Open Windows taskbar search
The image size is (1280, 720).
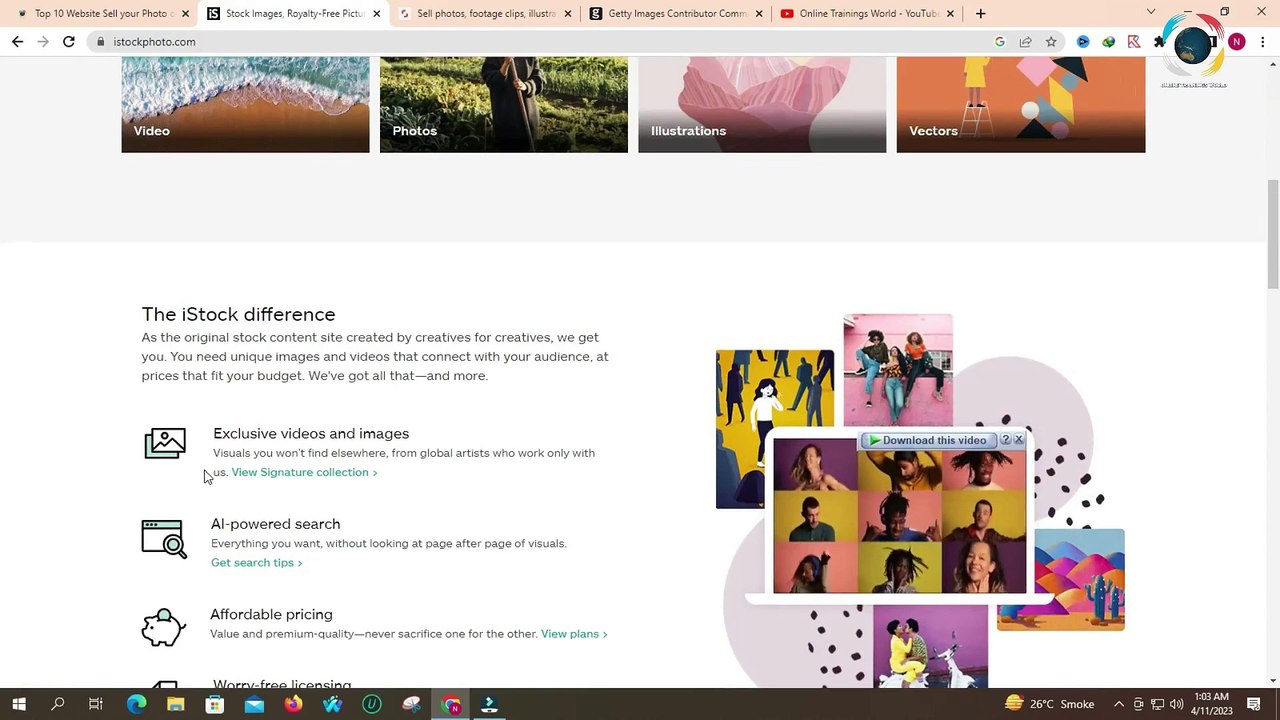coord(58,704)
